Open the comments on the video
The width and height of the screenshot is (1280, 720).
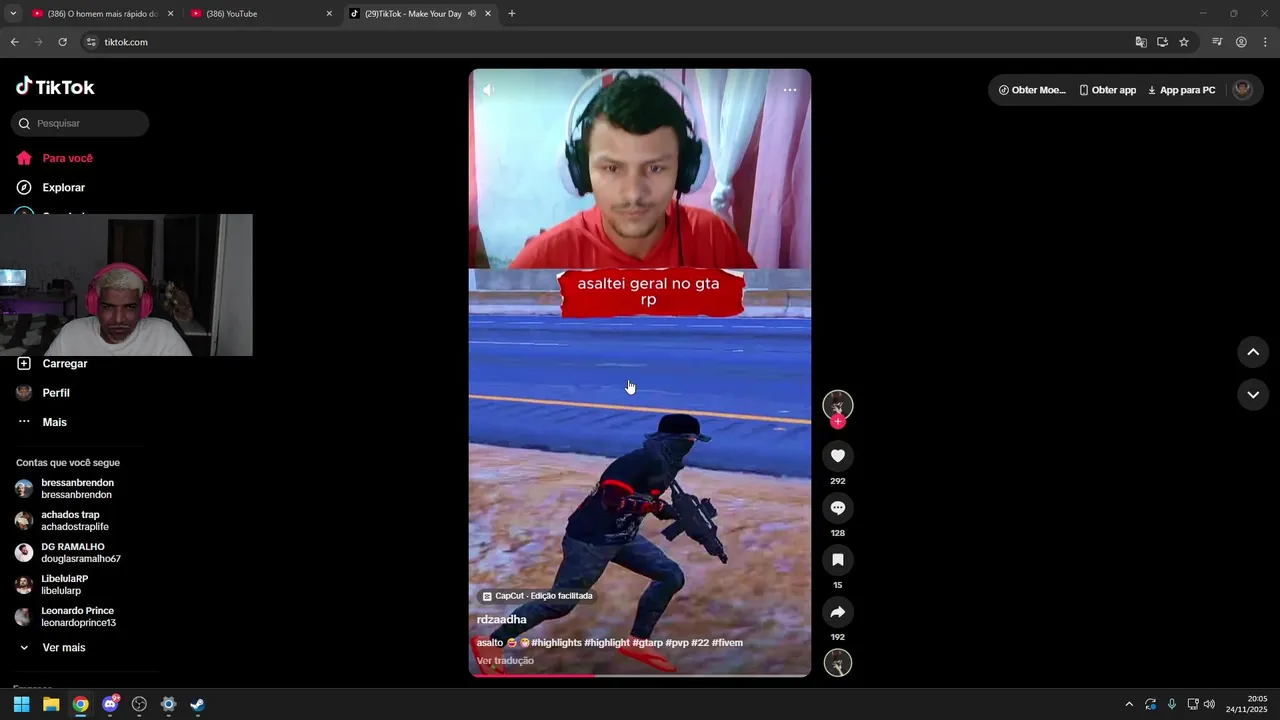[838, 508]
